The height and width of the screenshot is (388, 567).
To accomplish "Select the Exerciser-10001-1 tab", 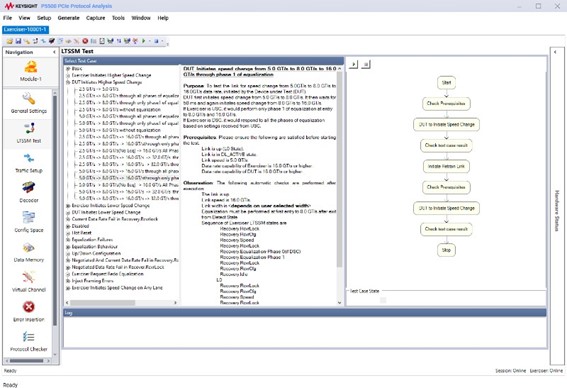I will (25, 29).
